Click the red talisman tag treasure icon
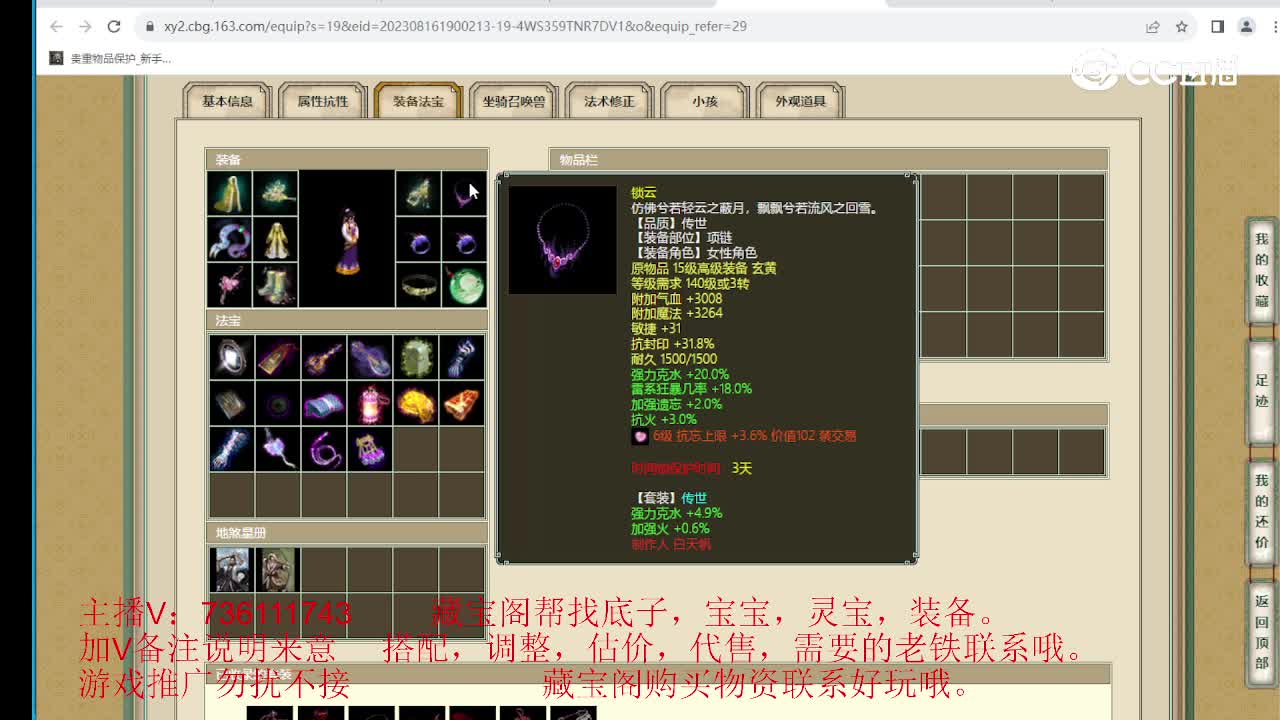This screenshot has height=720, width=1280. (277, 357)
